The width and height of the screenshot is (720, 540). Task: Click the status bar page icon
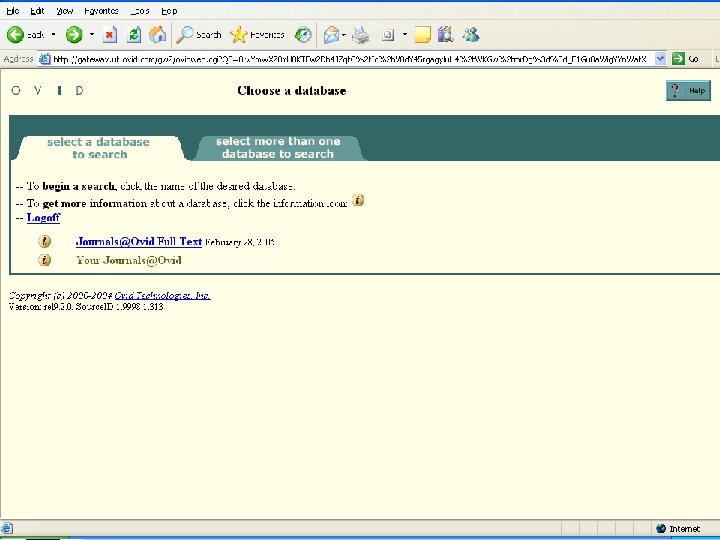tap(7, 529)
